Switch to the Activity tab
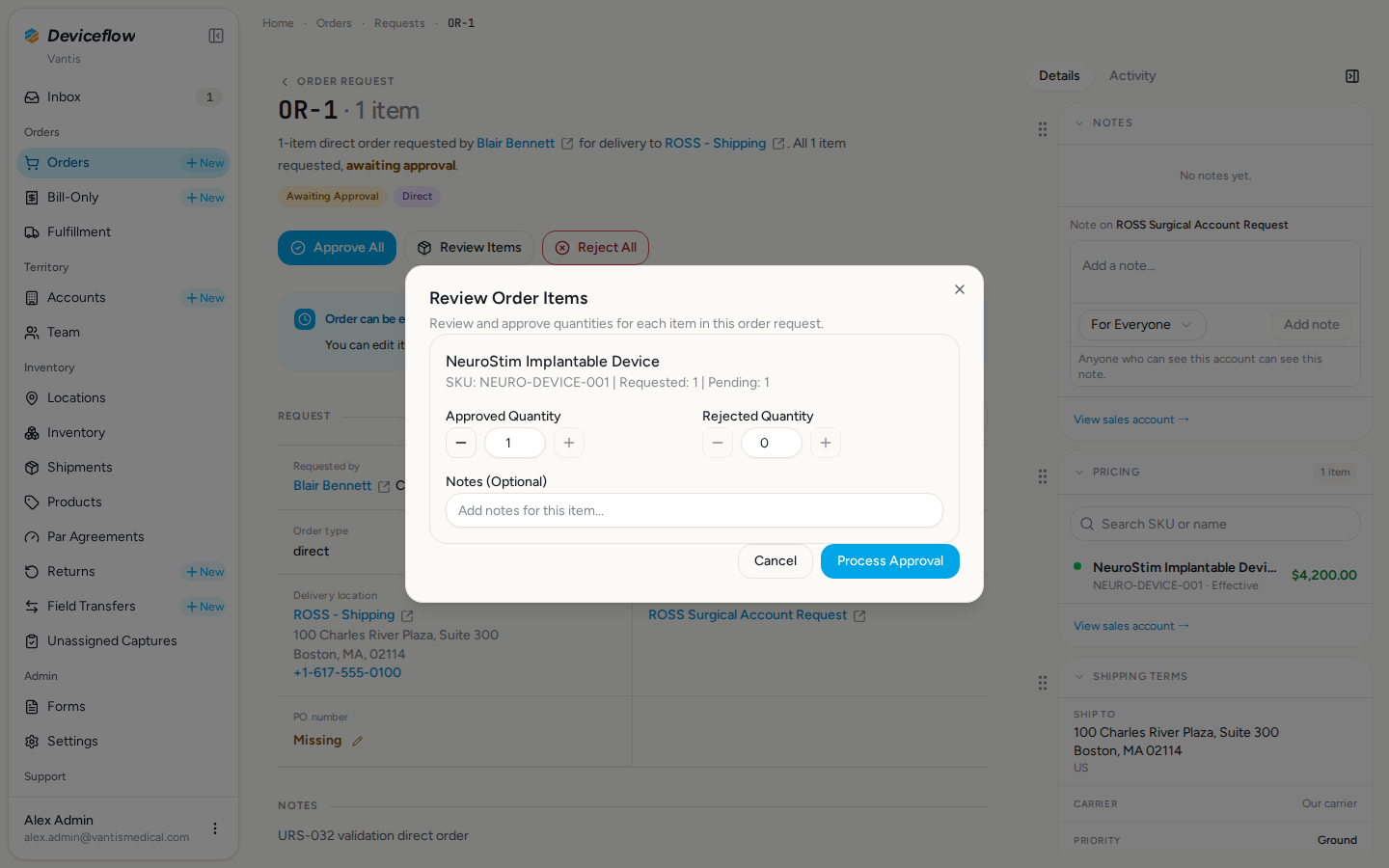 point(1132,76)
